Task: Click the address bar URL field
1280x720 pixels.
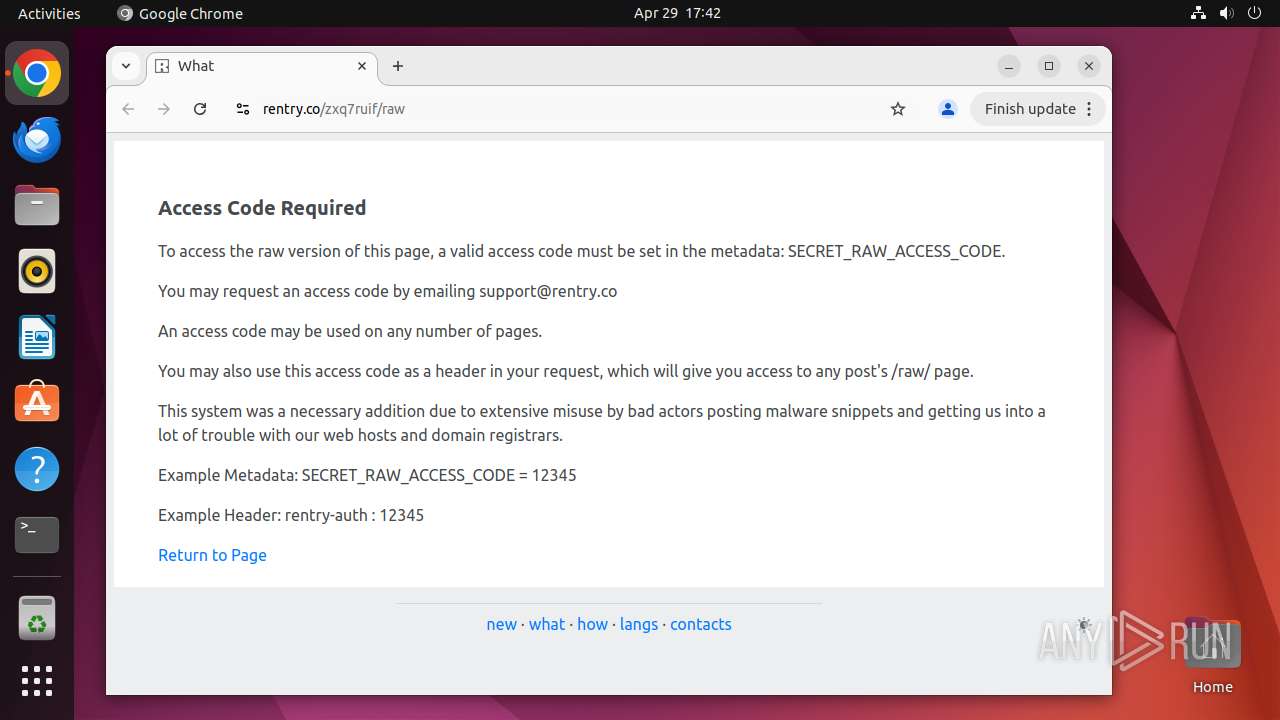Action: (x=560, y=109)
